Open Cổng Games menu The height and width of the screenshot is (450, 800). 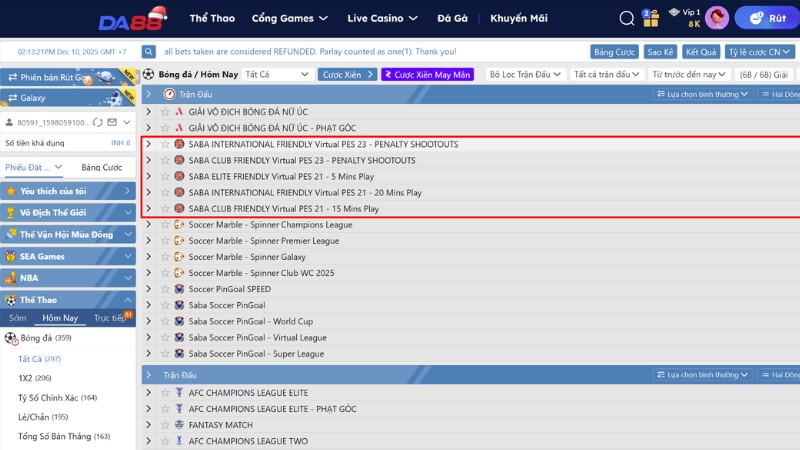coord(289,18)
